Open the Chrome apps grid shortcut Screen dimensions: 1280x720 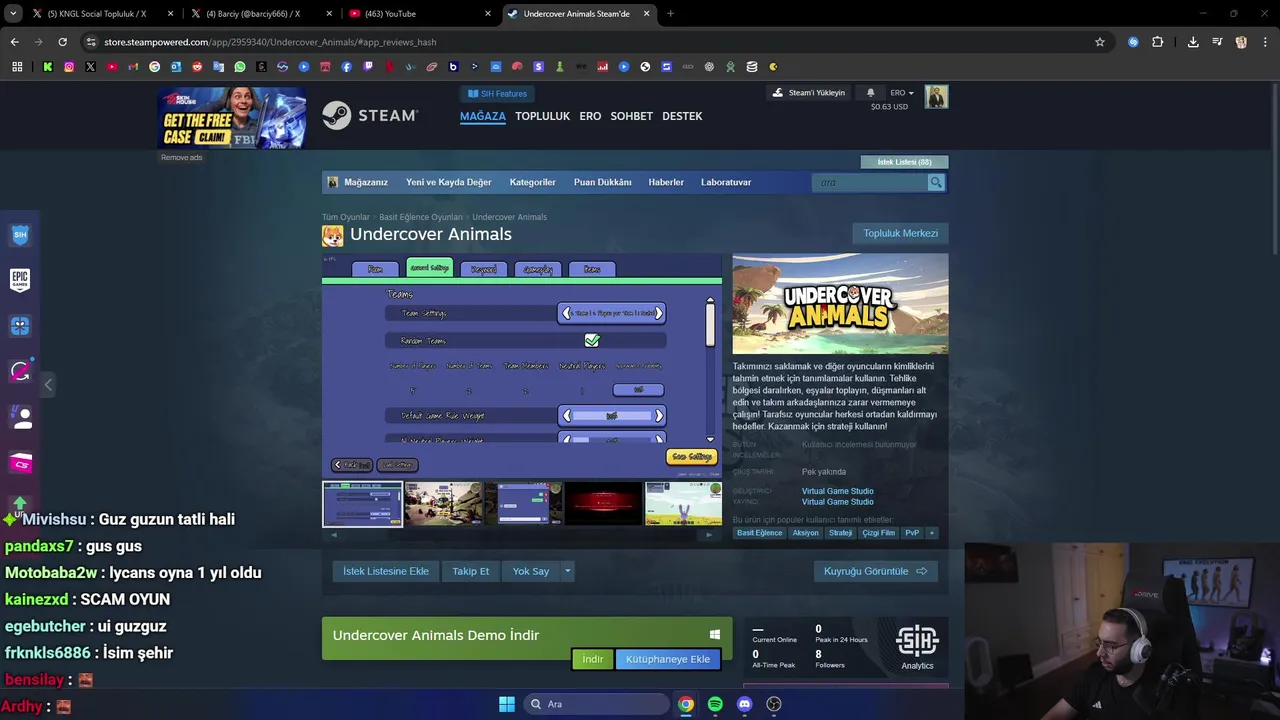[17, 67]
